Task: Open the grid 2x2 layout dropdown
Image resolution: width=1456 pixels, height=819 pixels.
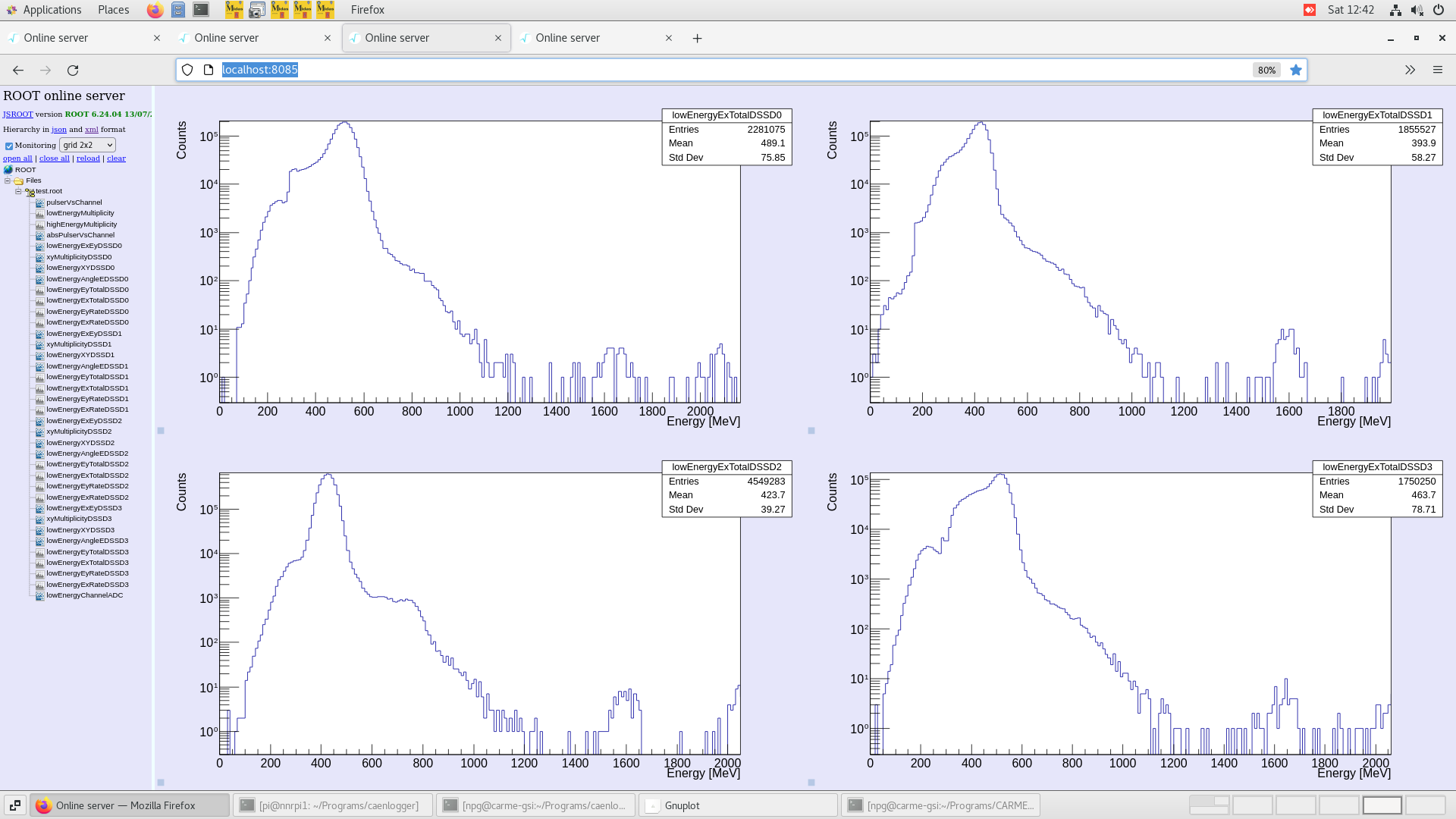Action: [88, 145]
